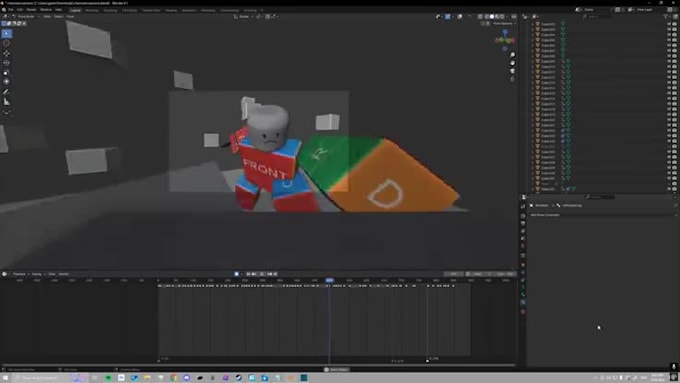Switch to material preview shading

click(x=497, y=16)
